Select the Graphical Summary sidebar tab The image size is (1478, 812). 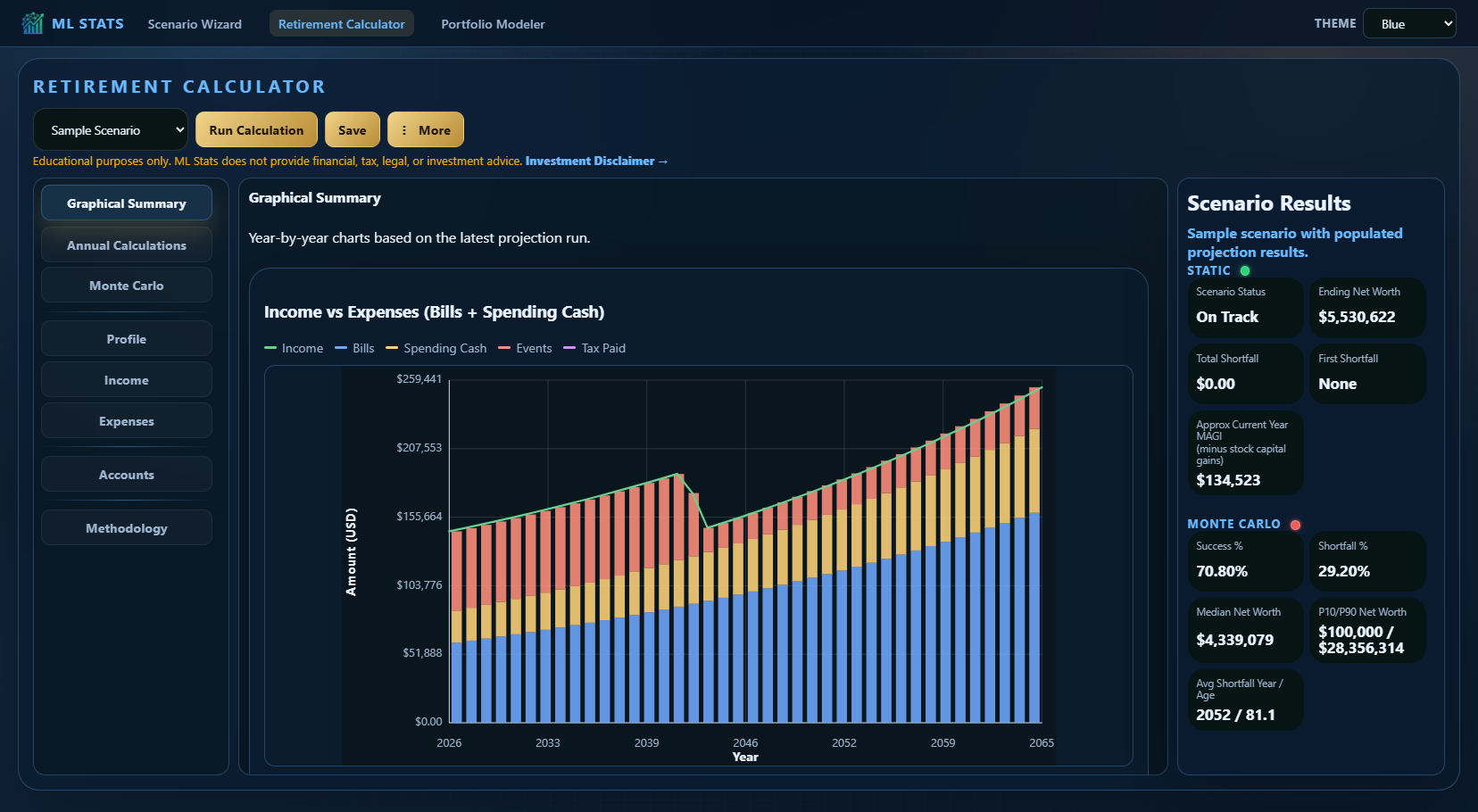(x=127, y=203)
